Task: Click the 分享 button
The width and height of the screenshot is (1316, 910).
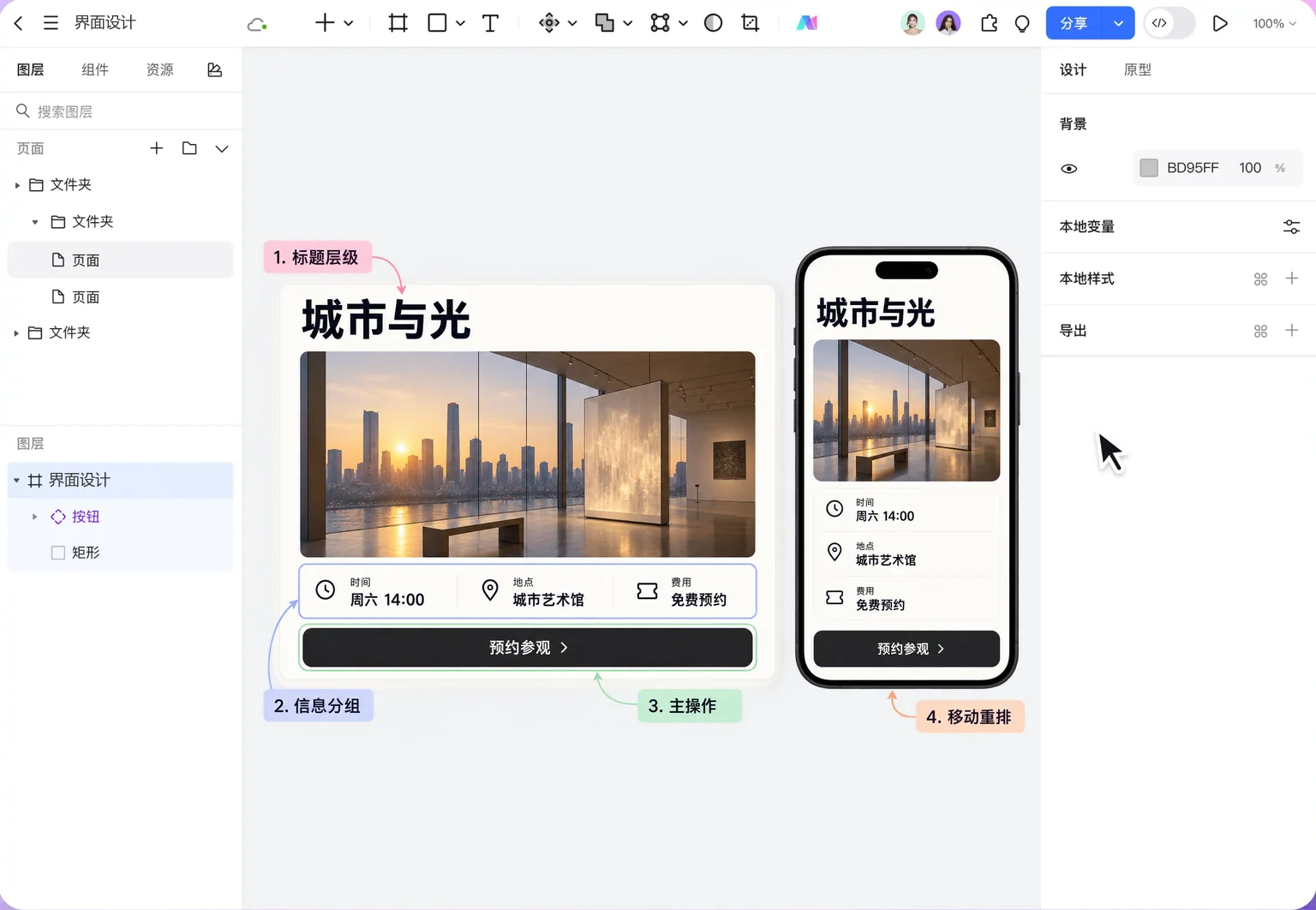Action: pos(1075,23)
